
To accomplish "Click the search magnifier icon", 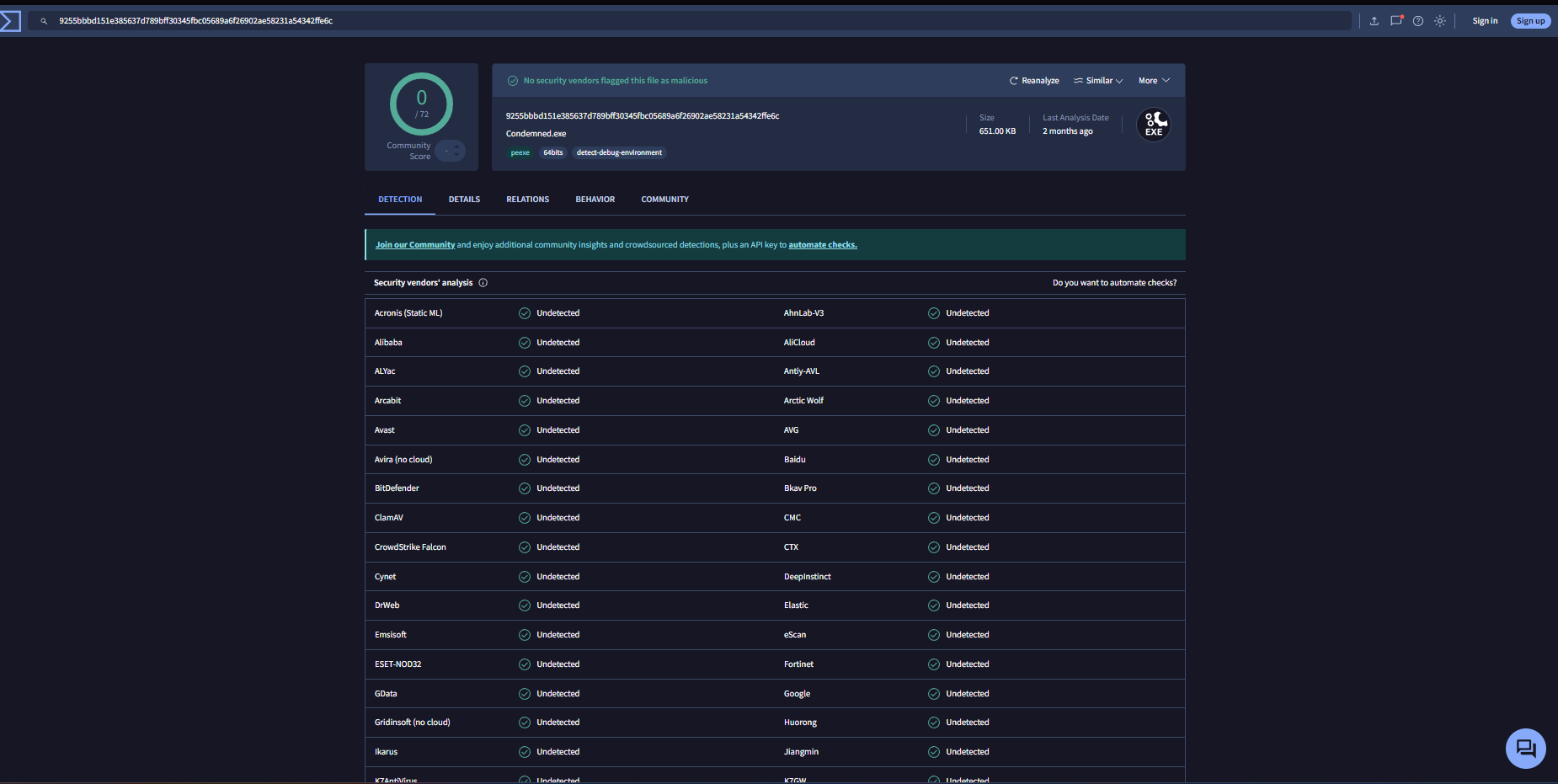I will (x=44, y=21).
